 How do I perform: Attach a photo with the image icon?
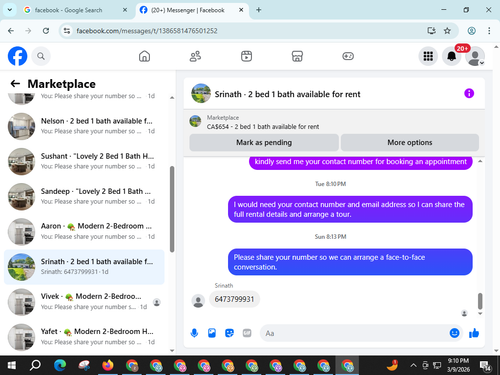click(212, 333)
